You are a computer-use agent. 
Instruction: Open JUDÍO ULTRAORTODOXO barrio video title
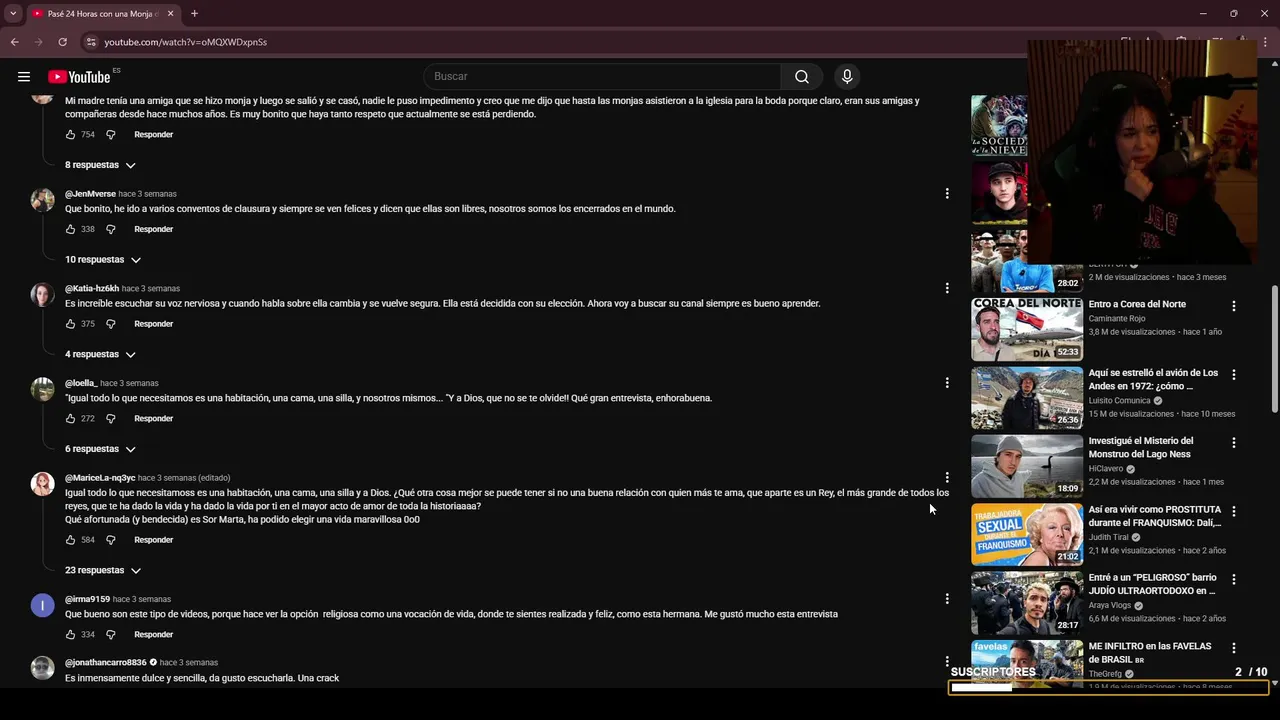click(1153, 584)
